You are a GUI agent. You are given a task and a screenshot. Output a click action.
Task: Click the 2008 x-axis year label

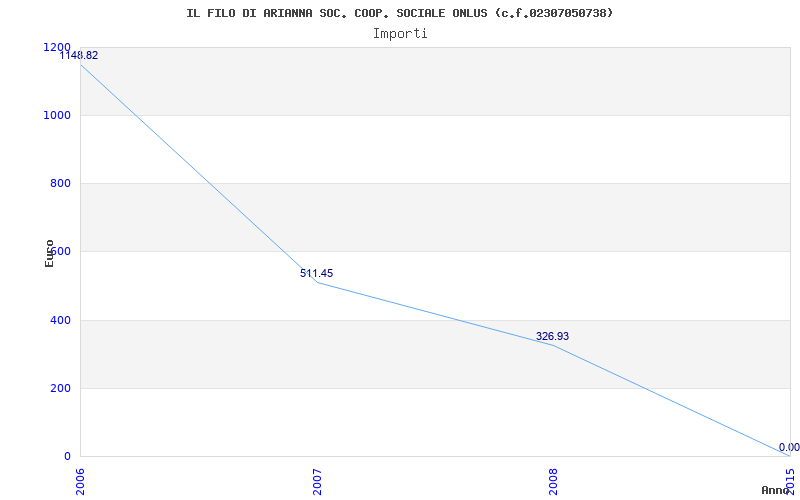554,482
